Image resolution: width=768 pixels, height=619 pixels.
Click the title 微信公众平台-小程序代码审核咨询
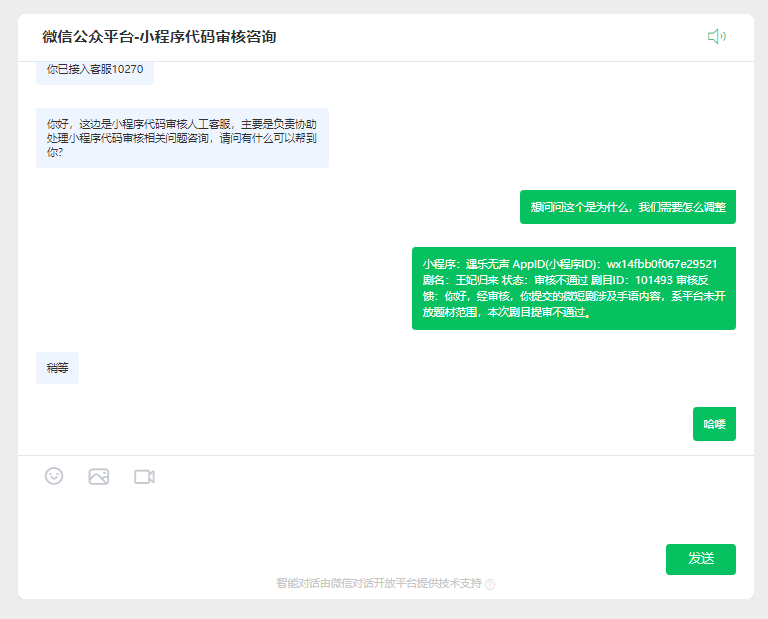159,37
